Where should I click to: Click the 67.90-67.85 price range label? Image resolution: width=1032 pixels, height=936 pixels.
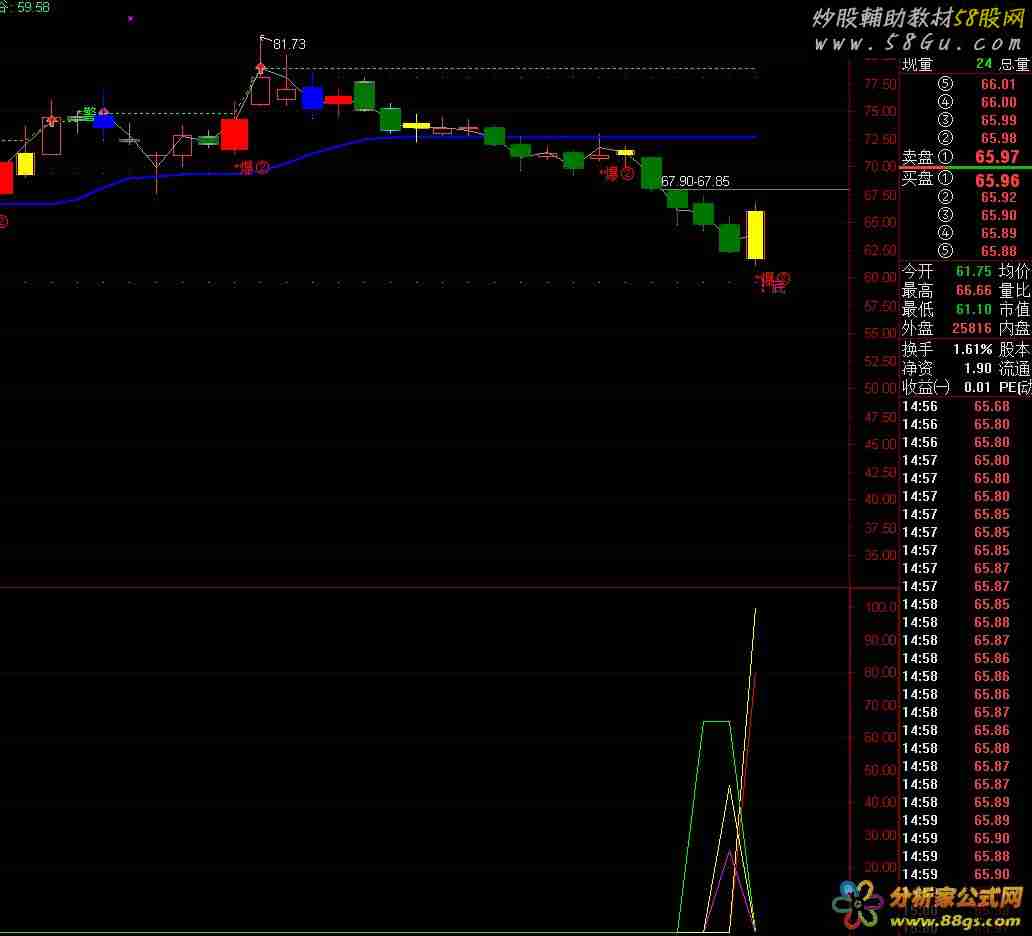pyautogui.click(x=695, y=181)
